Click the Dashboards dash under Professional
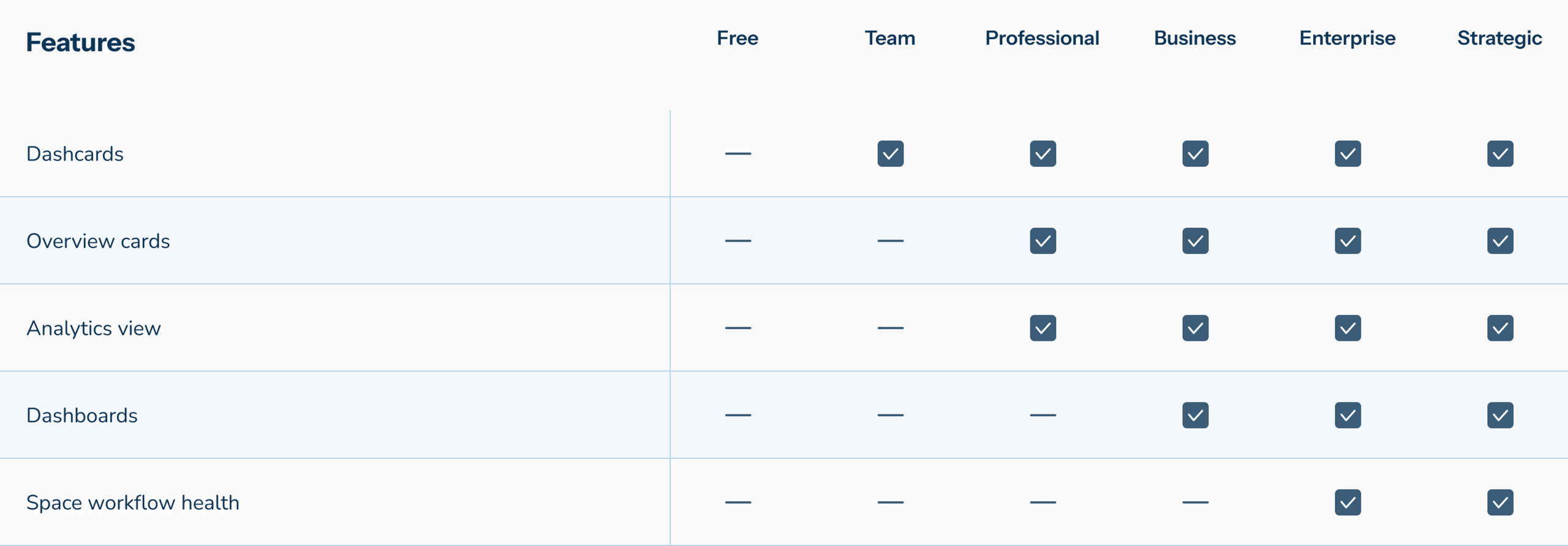Screen dimensions: 1568x546 [x=1042, y=415]
